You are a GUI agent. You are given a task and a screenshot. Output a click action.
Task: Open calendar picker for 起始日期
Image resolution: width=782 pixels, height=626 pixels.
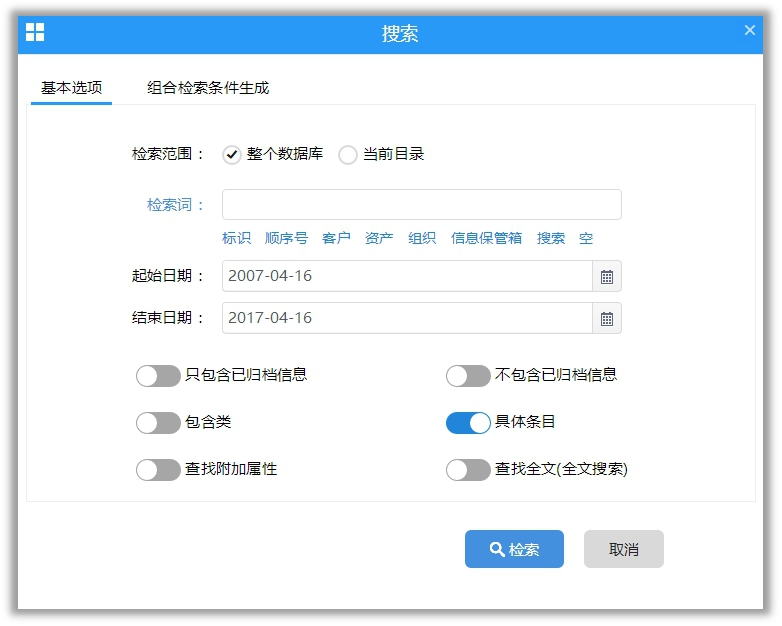point(606,276)
